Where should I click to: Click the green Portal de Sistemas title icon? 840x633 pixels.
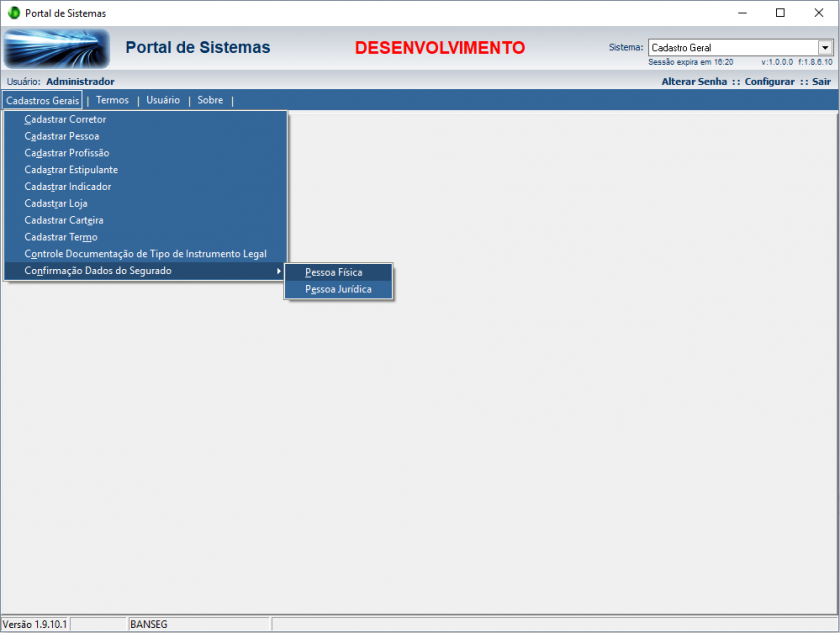tap(13, 13)
